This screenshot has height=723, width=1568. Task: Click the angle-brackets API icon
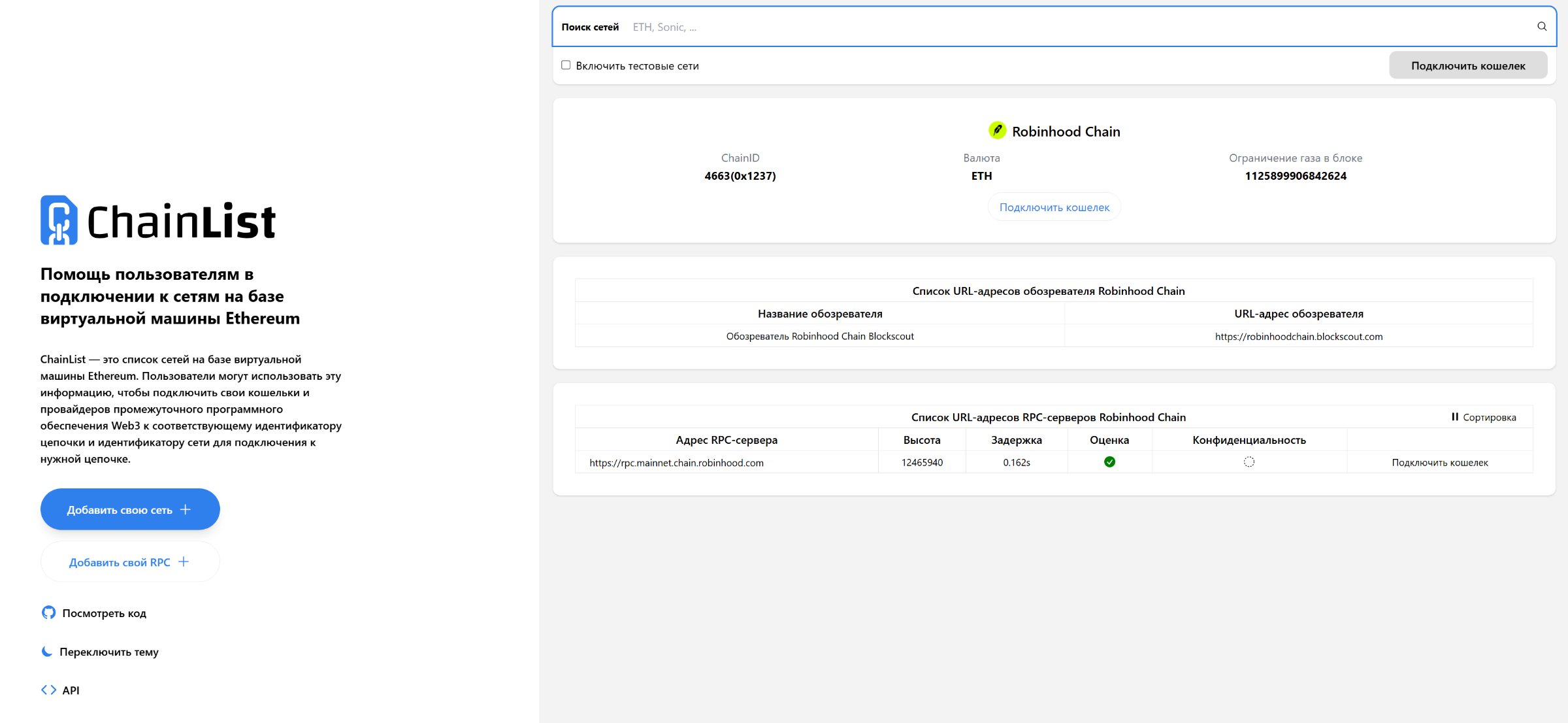48,690
